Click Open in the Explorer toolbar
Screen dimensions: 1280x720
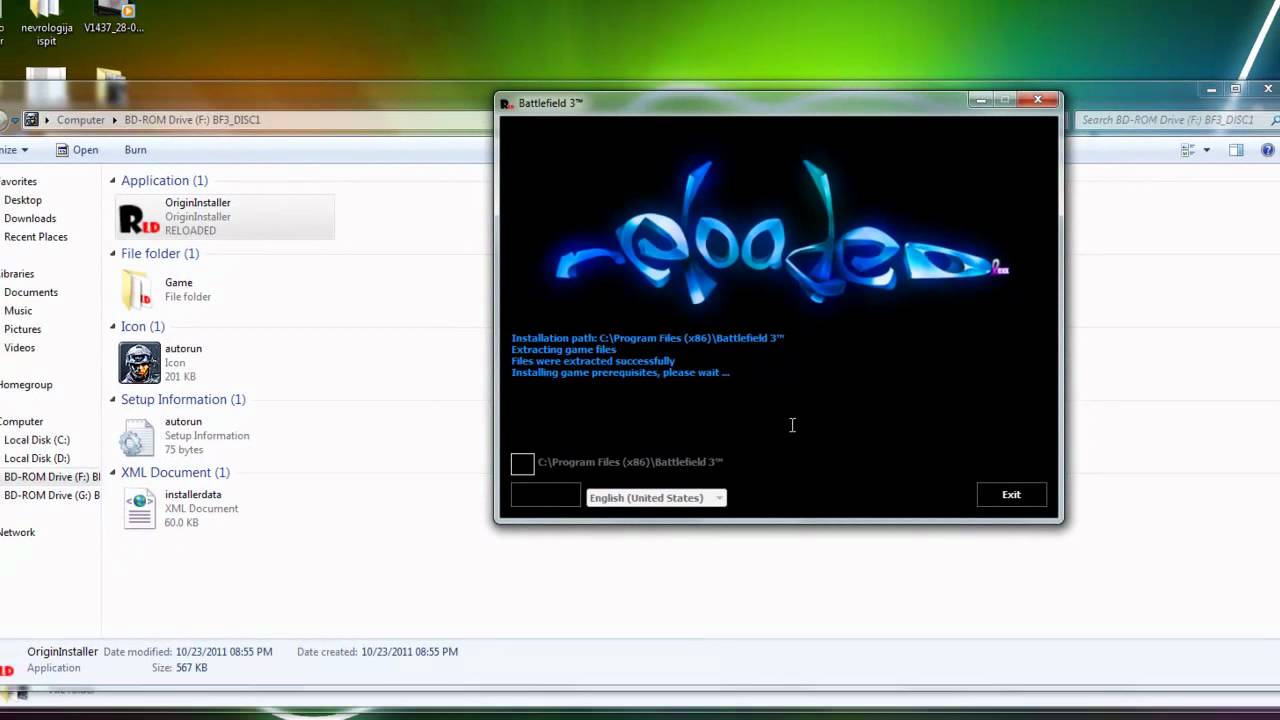[77, 150]
